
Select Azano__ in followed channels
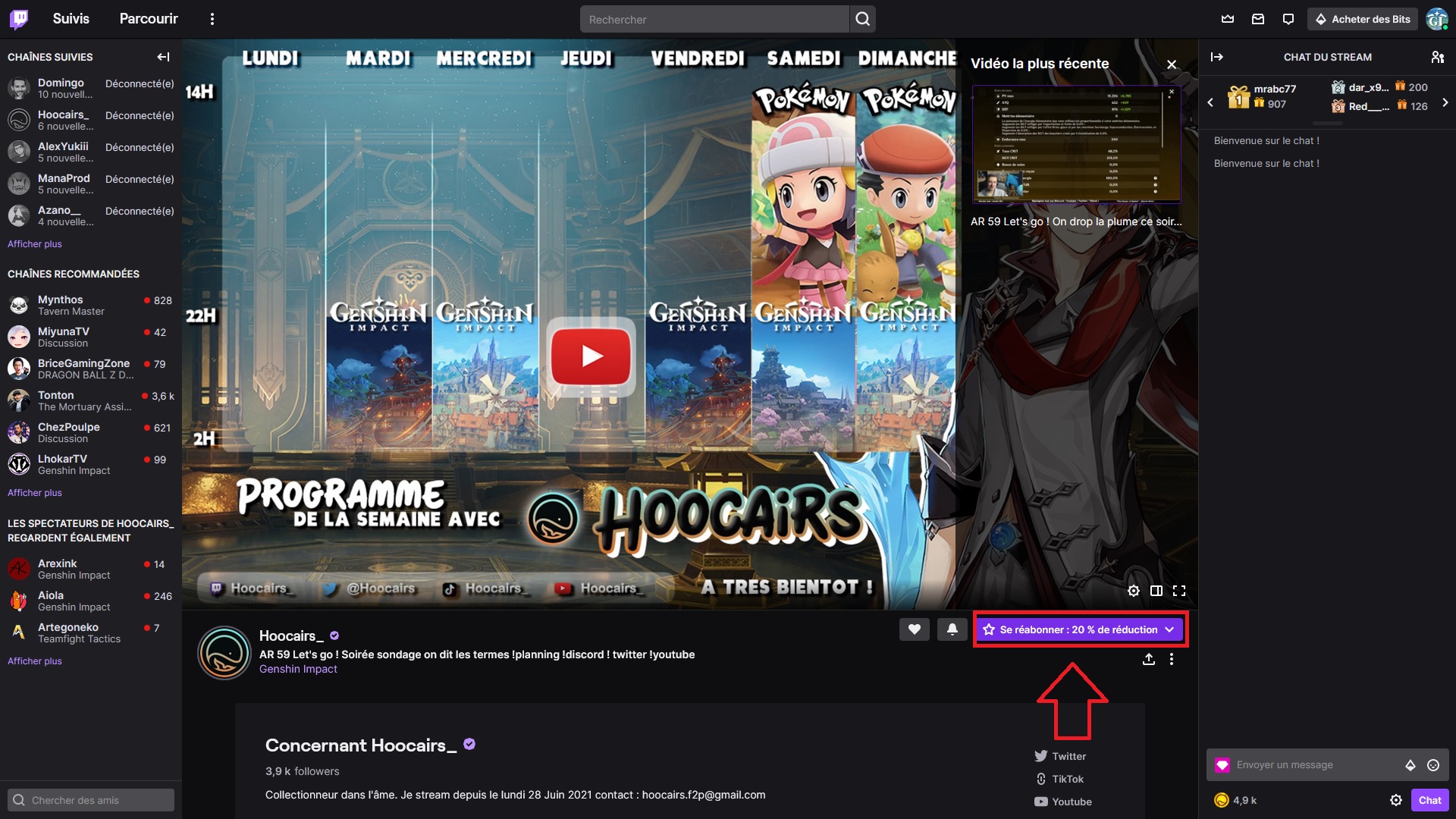[91, 216]
